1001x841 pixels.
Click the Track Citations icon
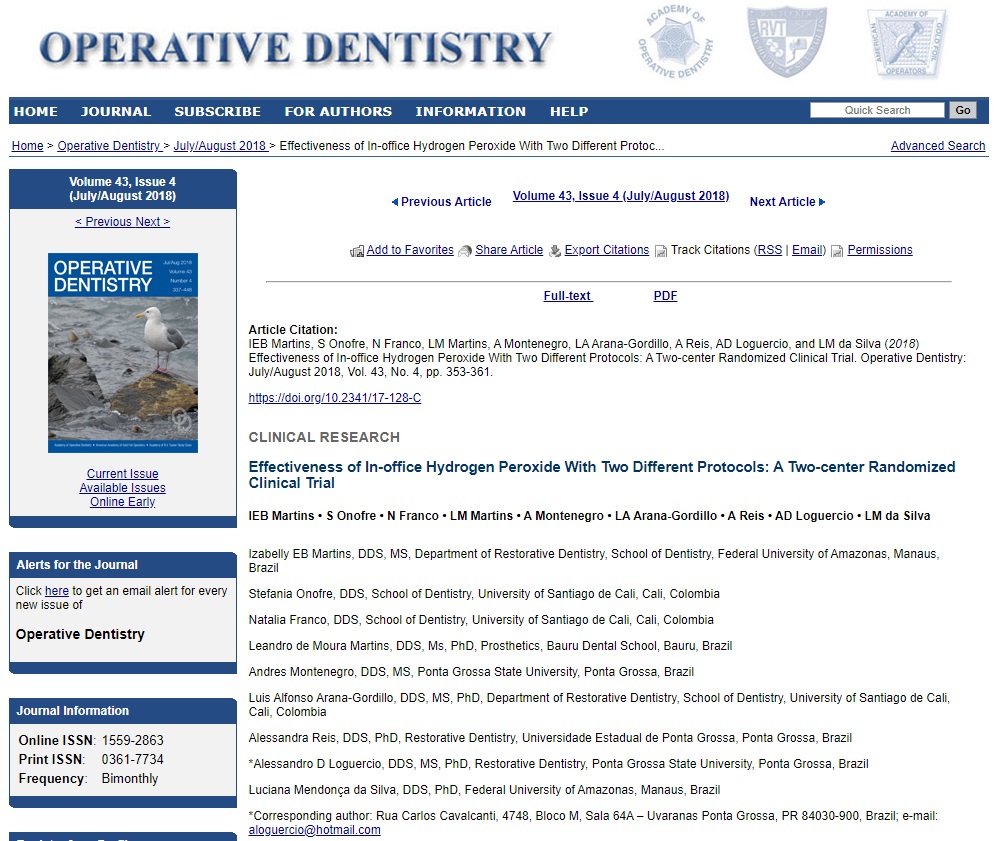661,251
